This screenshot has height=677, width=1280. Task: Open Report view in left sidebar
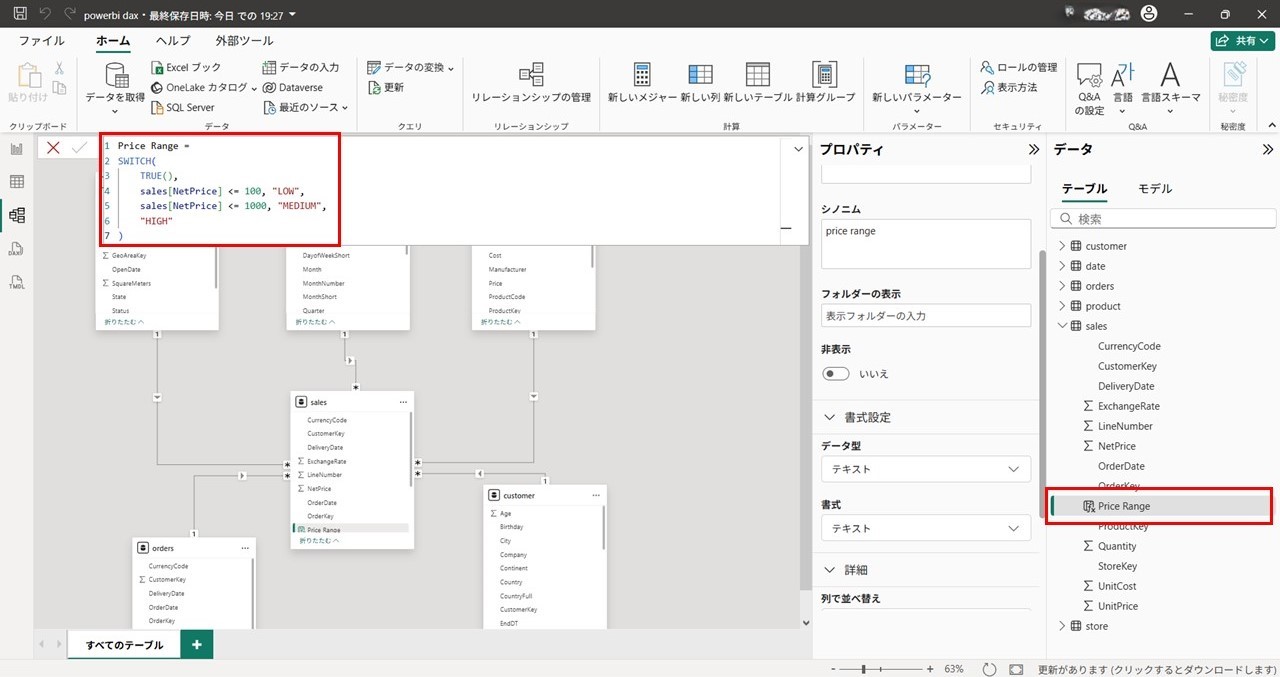[x=16, y=149]
